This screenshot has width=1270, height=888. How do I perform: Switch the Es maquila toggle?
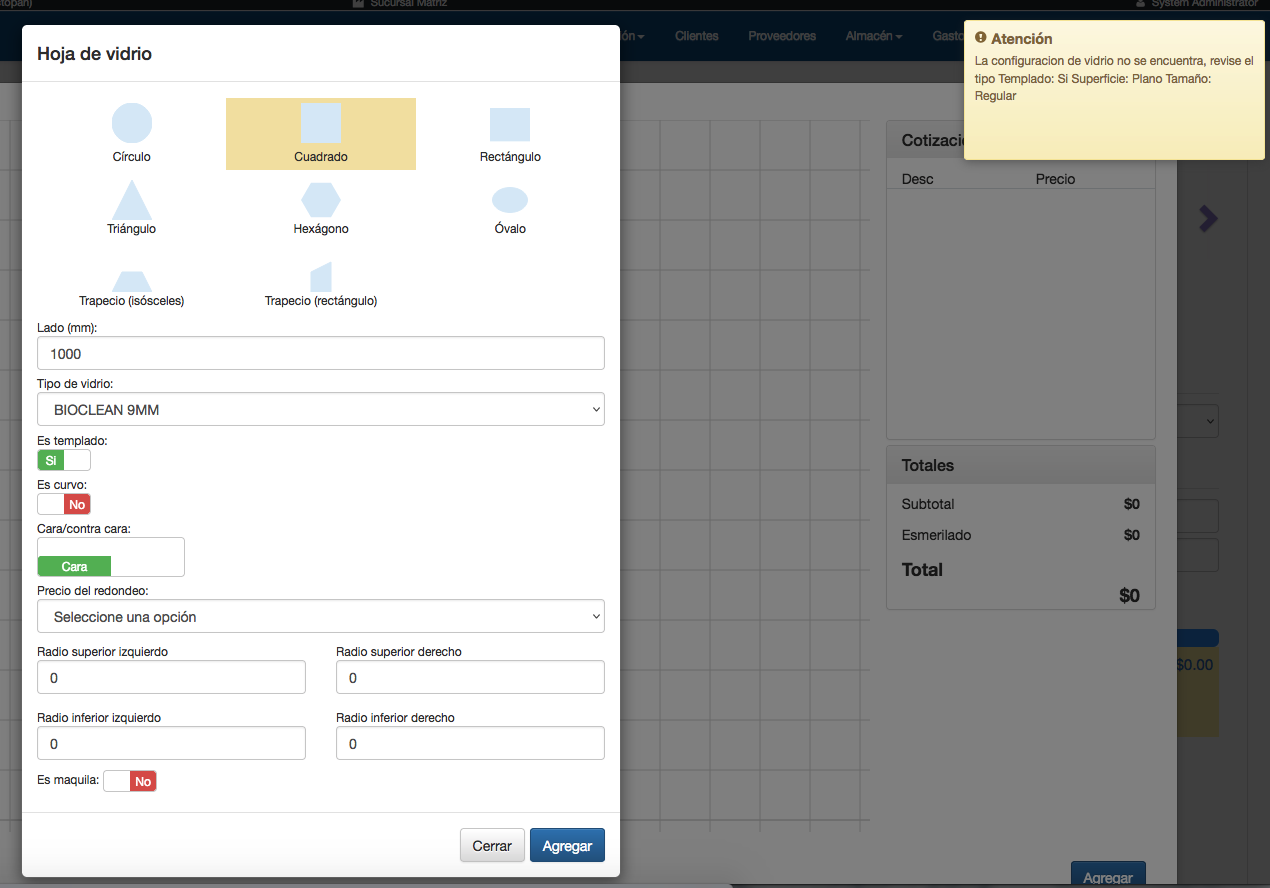130,781
